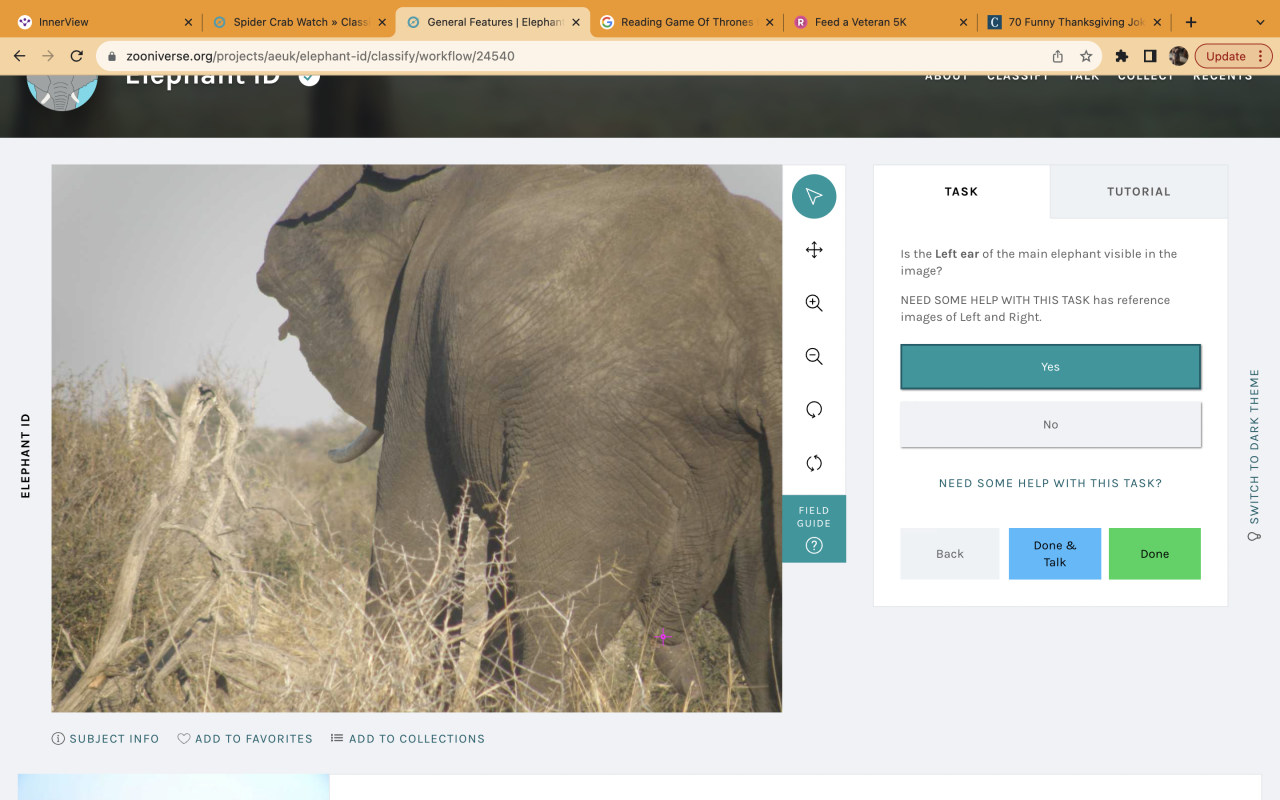Image resolution: width=1280 pixels, height=800 pixels.
Task: Zoom in on the elephant image
Action: click(x=814, y=303)
